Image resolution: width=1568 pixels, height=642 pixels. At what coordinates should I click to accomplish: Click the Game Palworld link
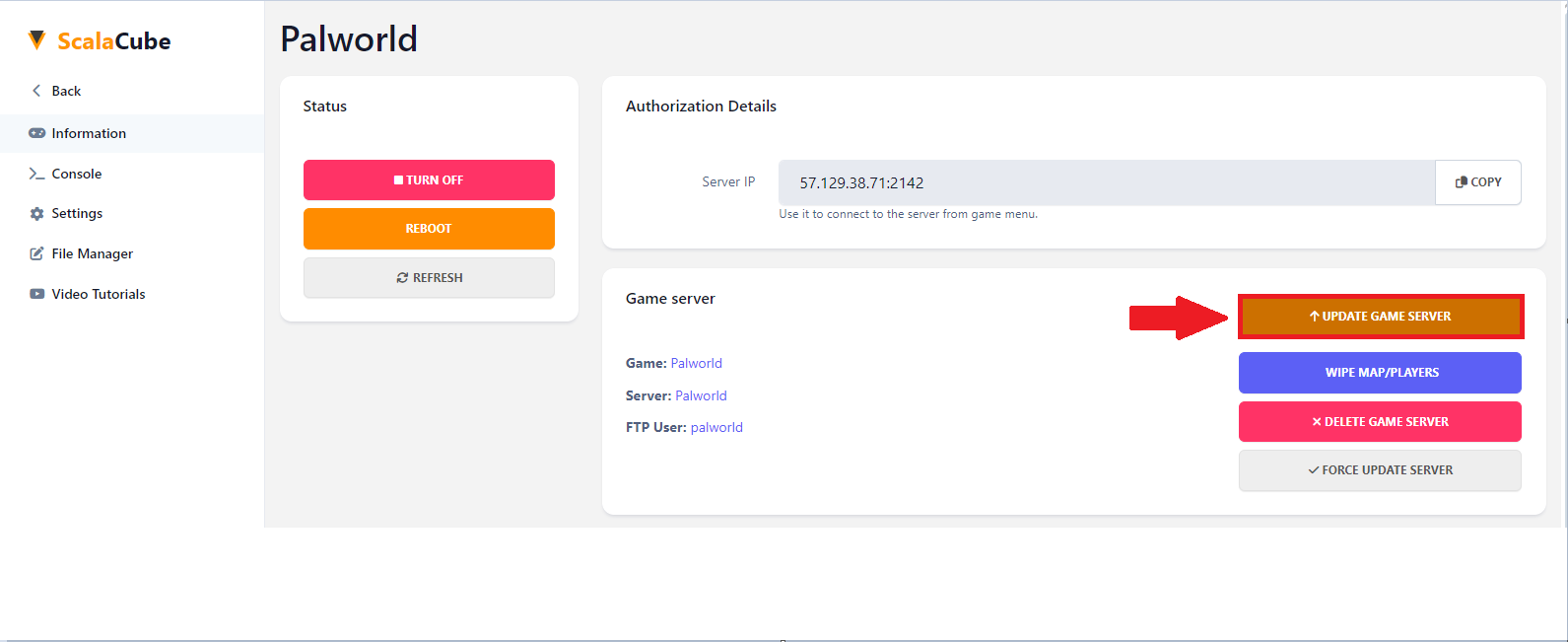(x=697, y=363)
